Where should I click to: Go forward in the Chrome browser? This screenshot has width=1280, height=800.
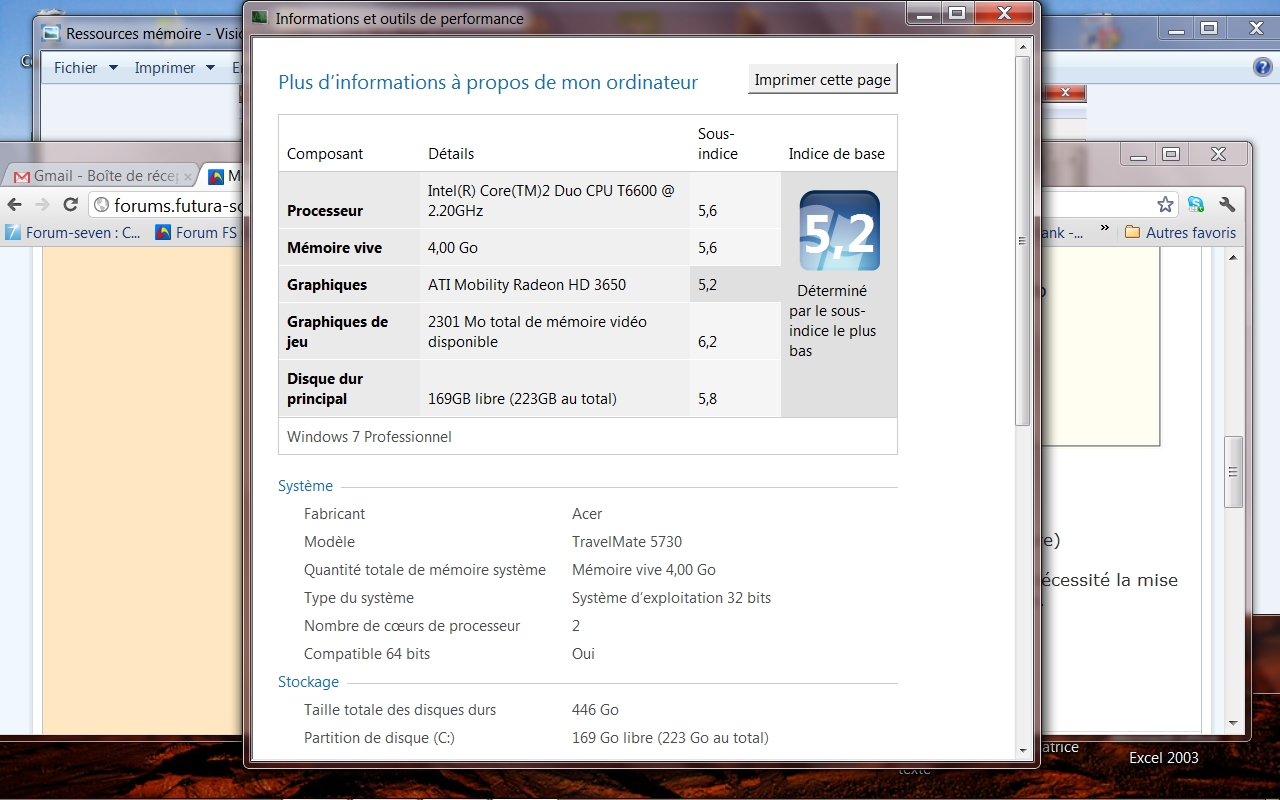pyautogui.click(x=42, y=205)
